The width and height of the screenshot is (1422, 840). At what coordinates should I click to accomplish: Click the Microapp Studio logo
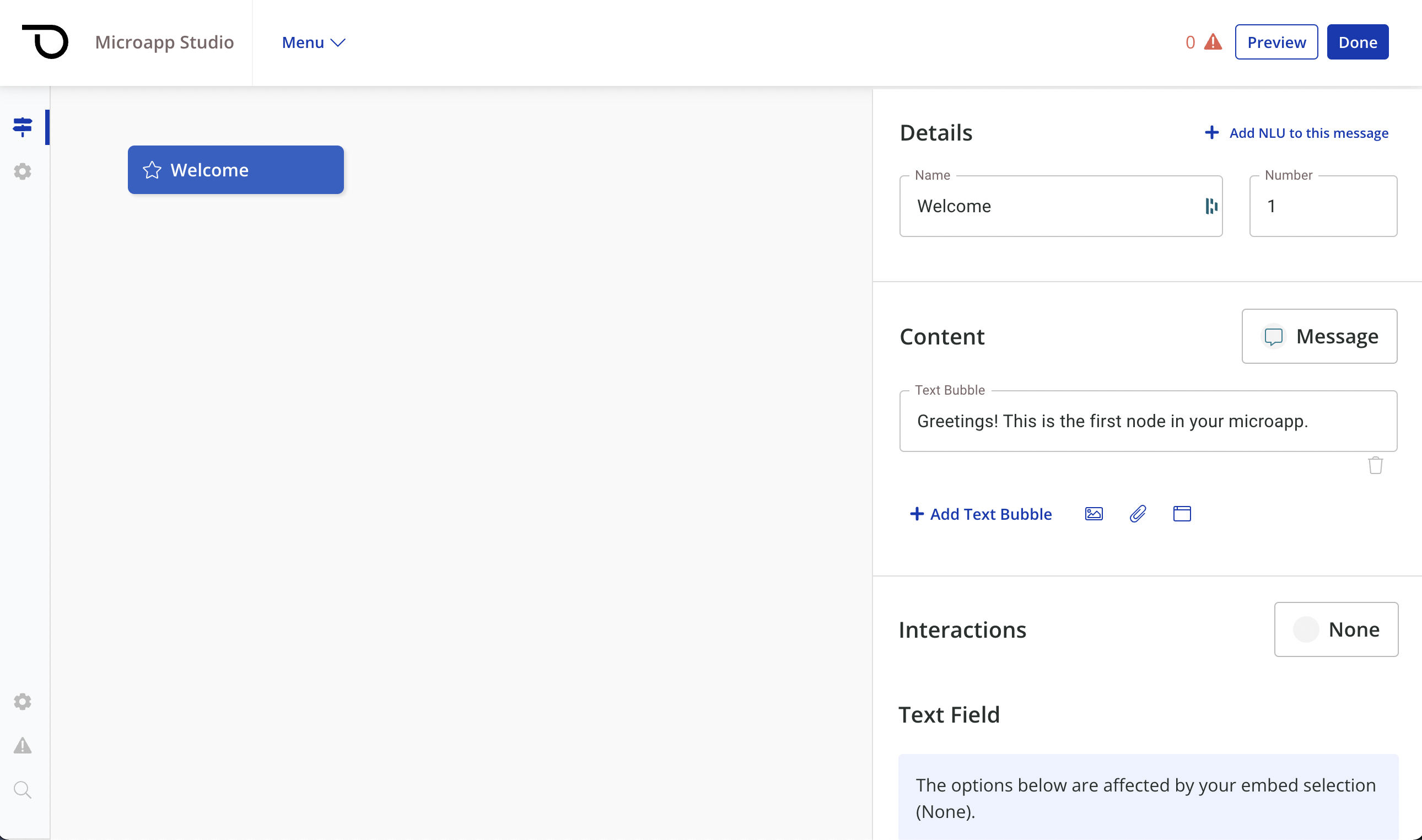(45, 42)
